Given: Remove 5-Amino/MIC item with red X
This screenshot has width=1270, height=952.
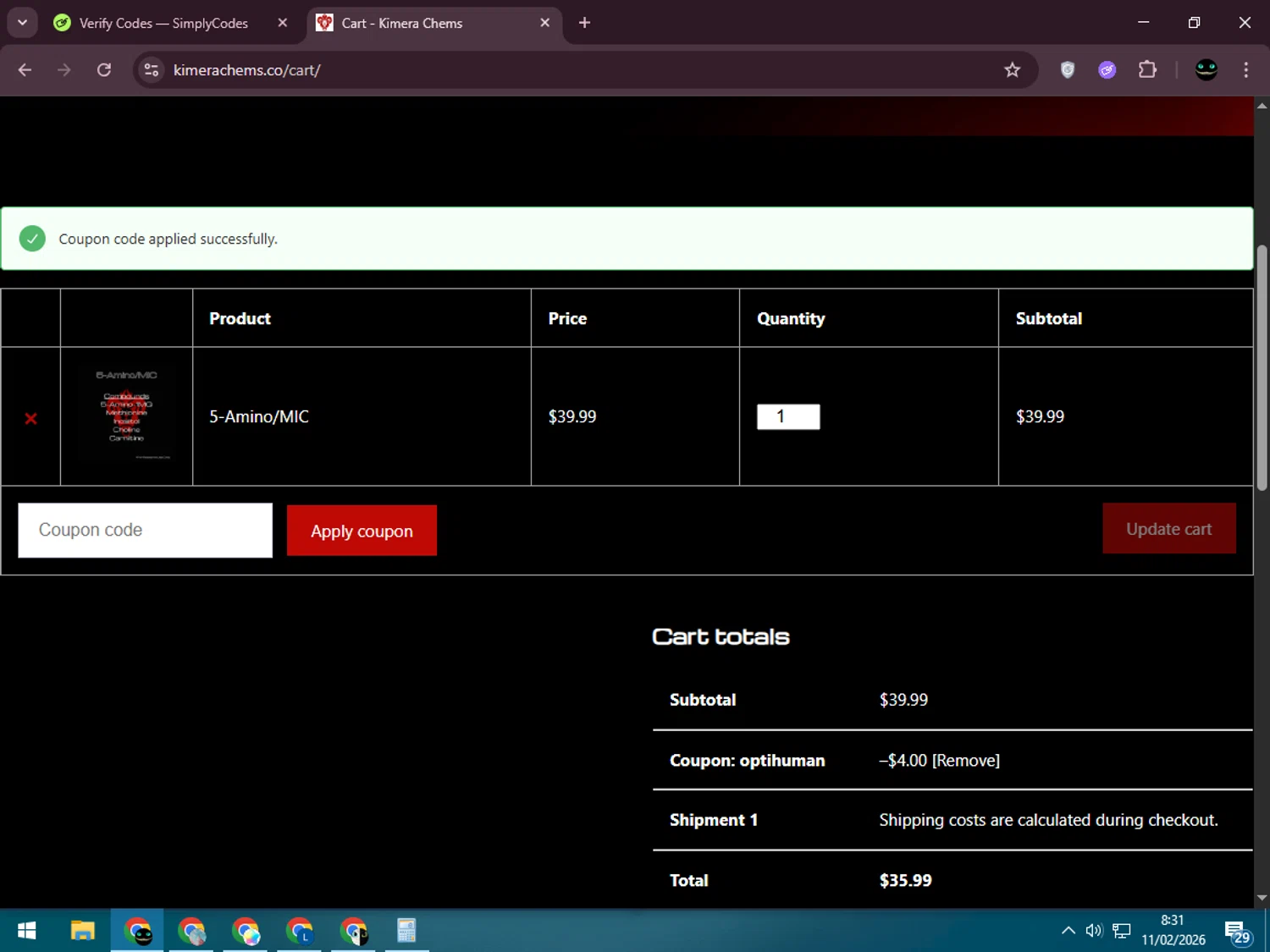Looking at the screenshot, I should click(x=30, y=418).
